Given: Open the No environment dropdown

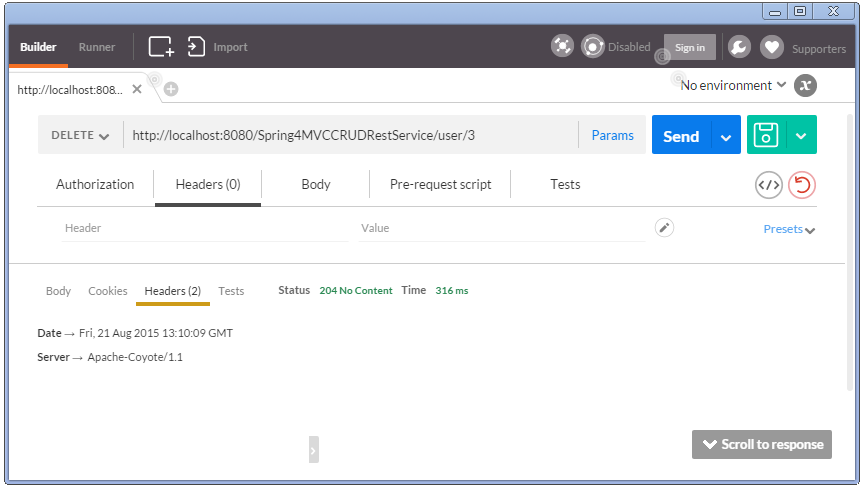Looking at the screenshot, I should [733, 85].
